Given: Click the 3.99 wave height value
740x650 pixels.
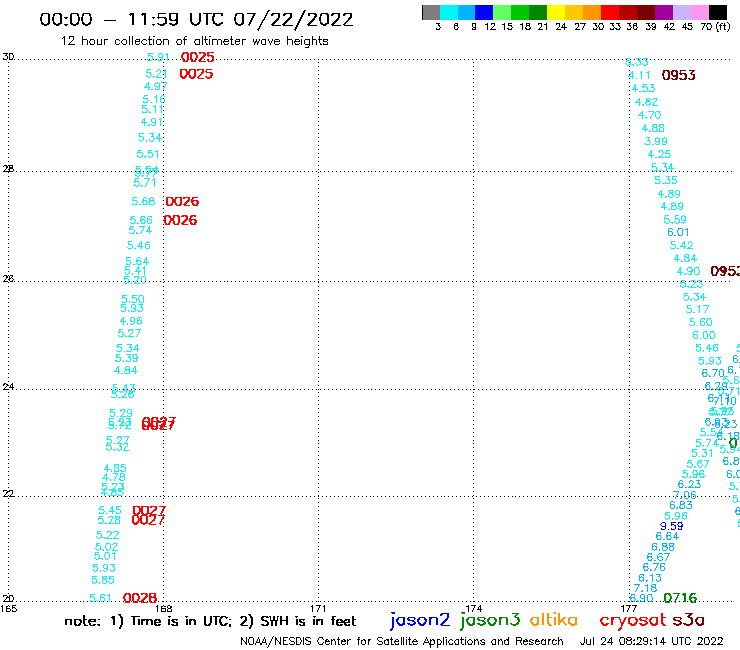Looking at the screenshot, I should point(656,141).
